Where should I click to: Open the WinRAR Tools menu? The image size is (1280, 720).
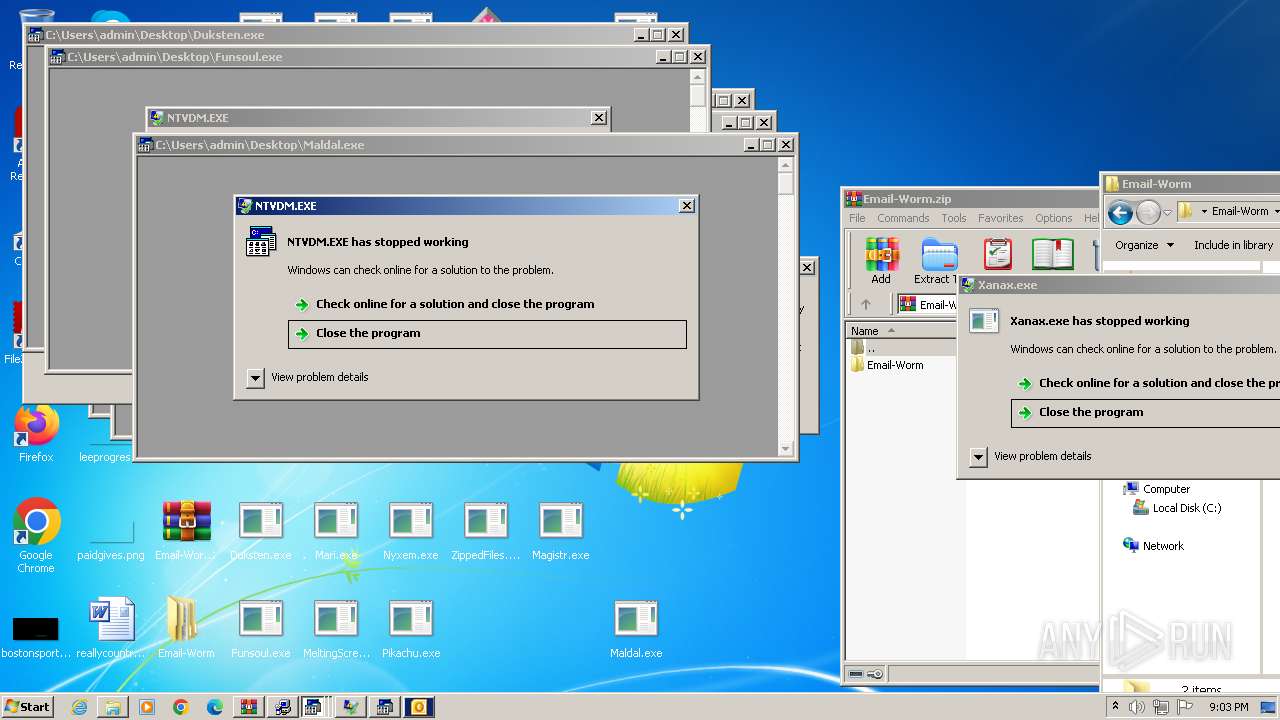(x=954, y=218)
